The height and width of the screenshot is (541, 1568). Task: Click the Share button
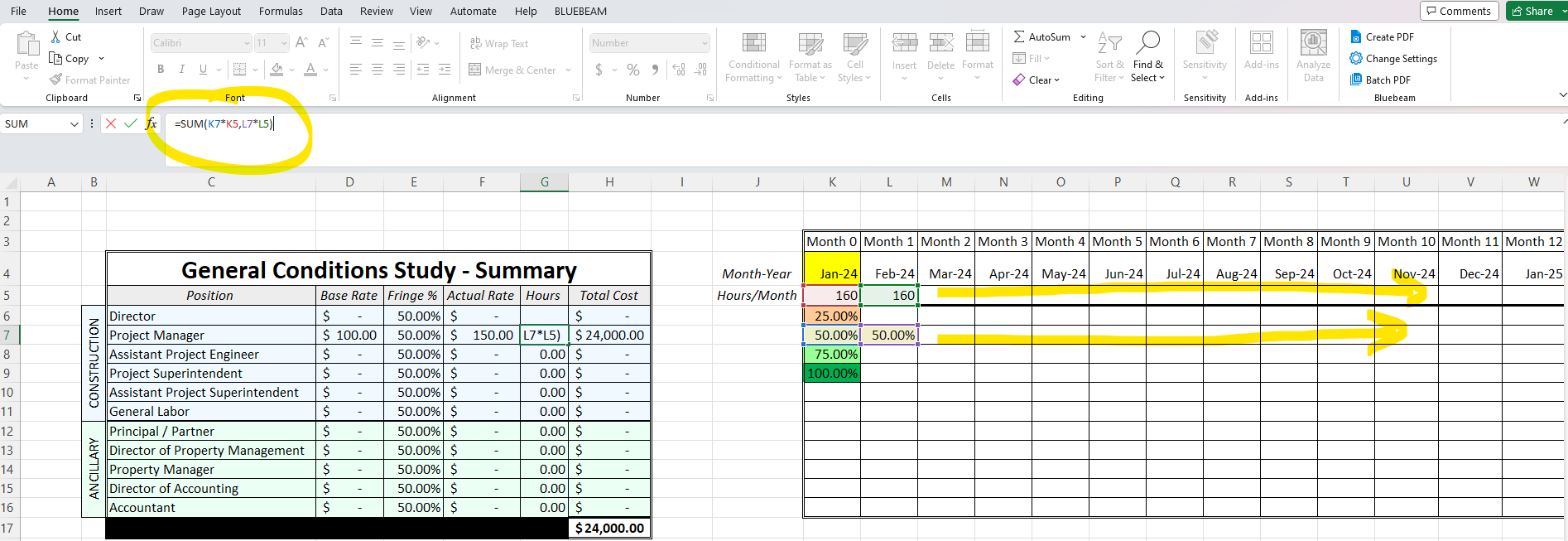pos(1535,11)
